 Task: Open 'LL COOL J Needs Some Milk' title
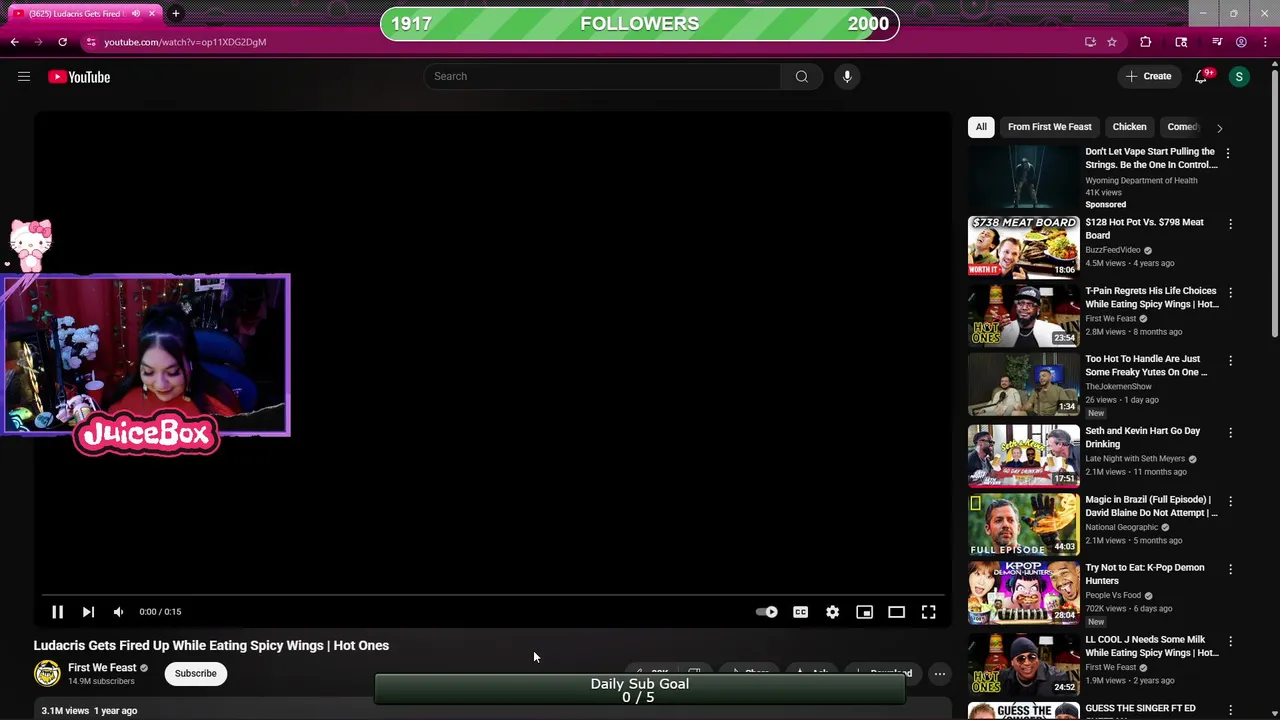point(1152,646)
